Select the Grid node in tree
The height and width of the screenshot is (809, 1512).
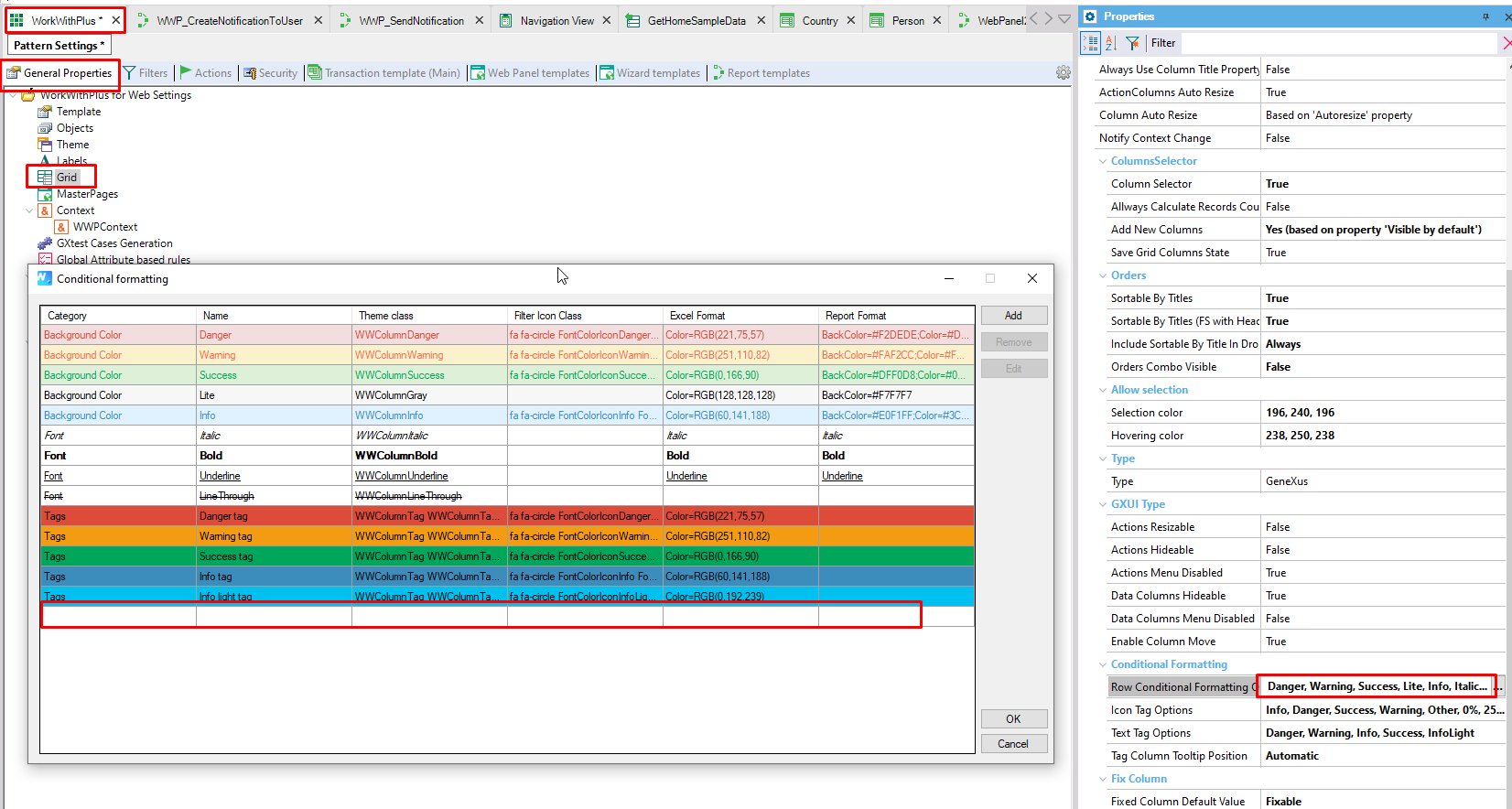[x=66, y=178]
